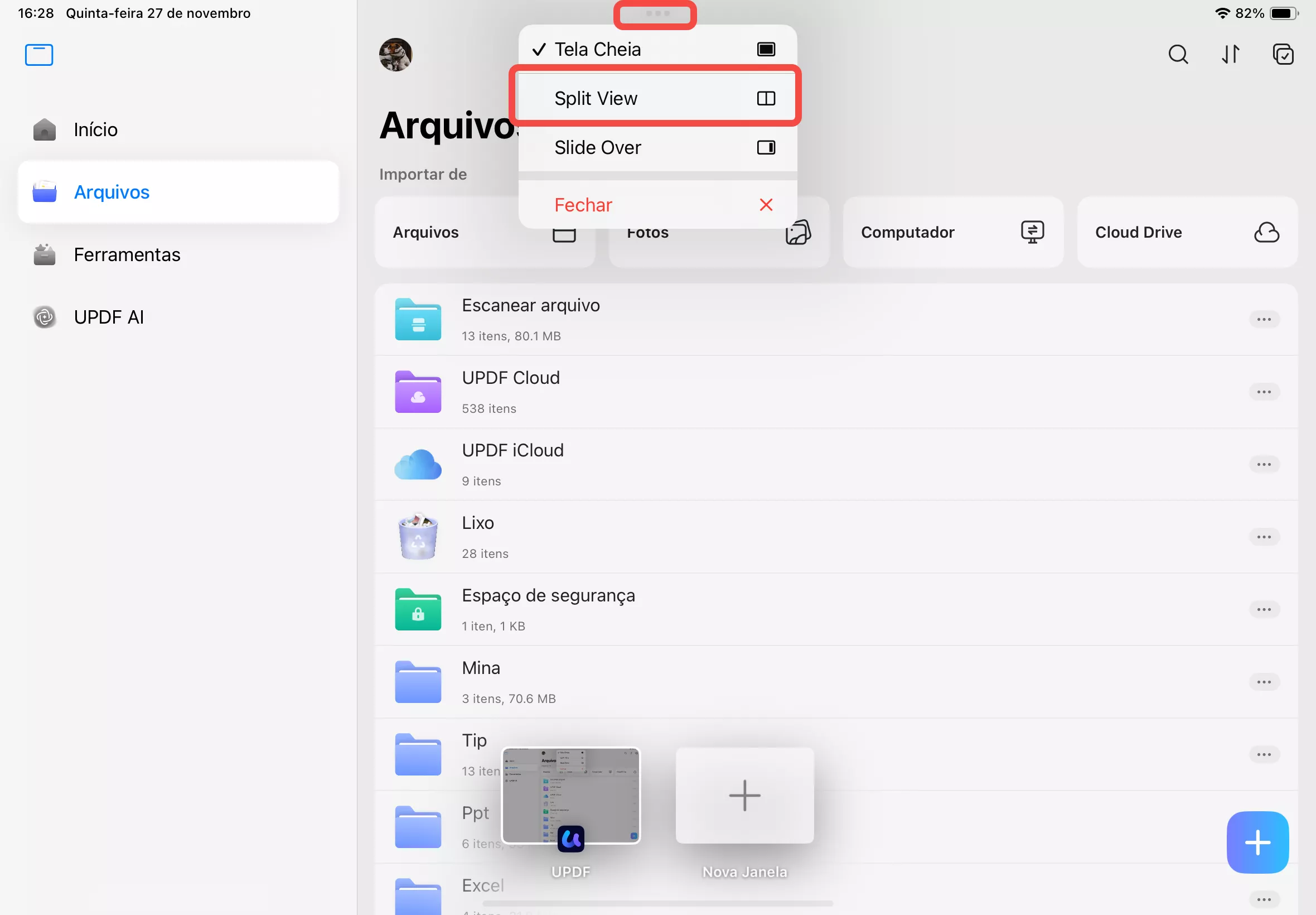
Task: Open the Lixo trash folder
Action: [x=478, y=537]
